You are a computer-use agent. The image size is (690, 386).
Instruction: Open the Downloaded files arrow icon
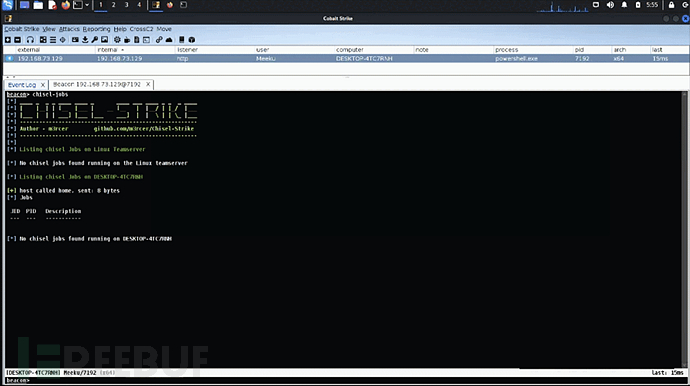(85, 40)
